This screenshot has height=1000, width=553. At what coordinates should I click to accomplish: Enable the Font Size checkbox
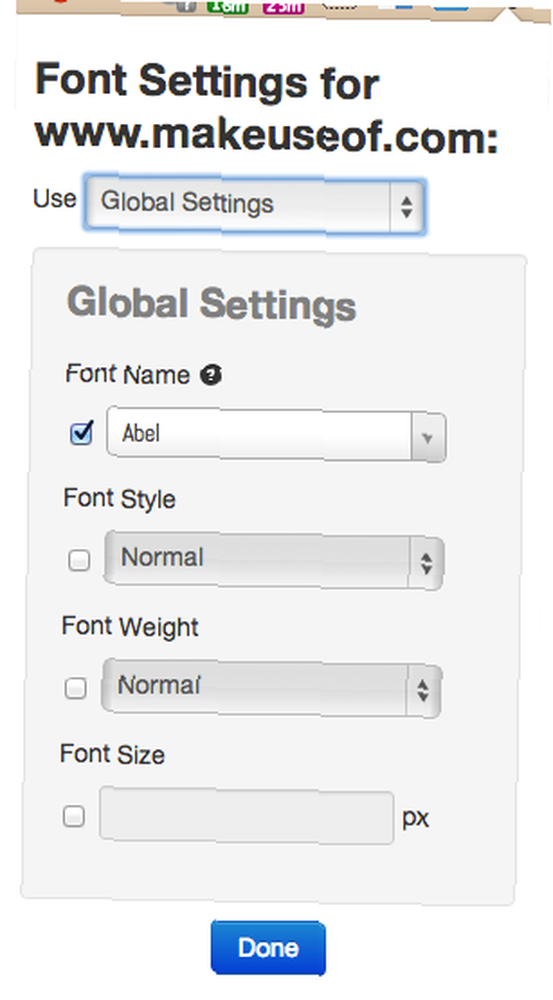pyautogui.click(x=73, y=816)
